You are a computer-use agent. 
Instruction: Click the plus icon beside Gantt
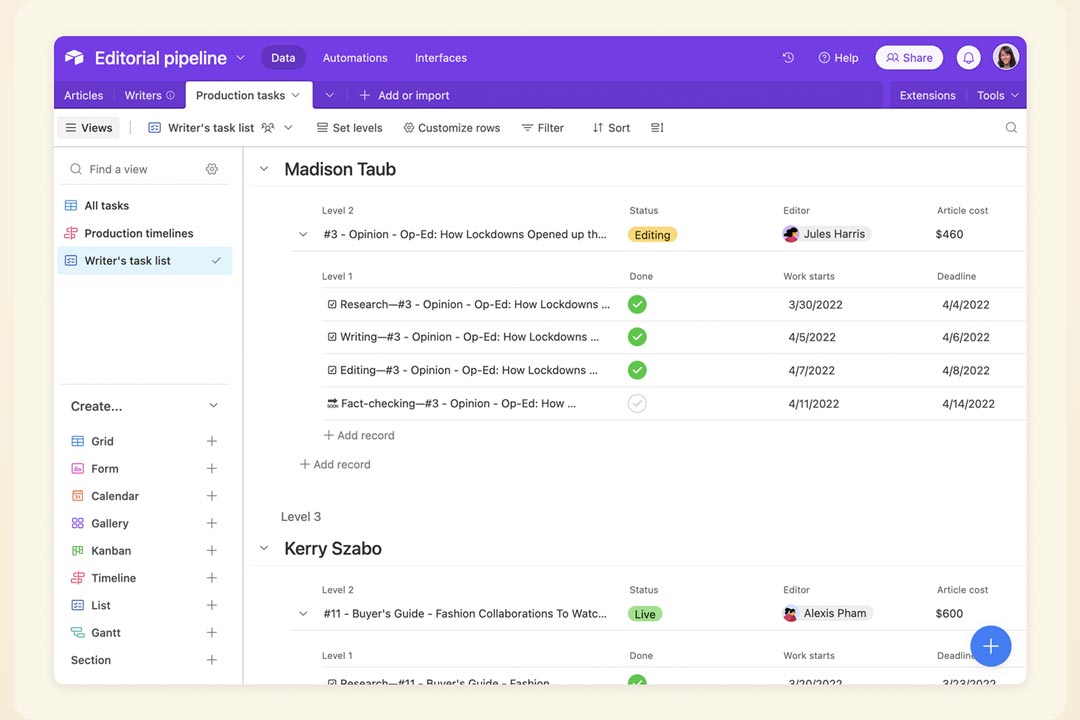[211, 633]
